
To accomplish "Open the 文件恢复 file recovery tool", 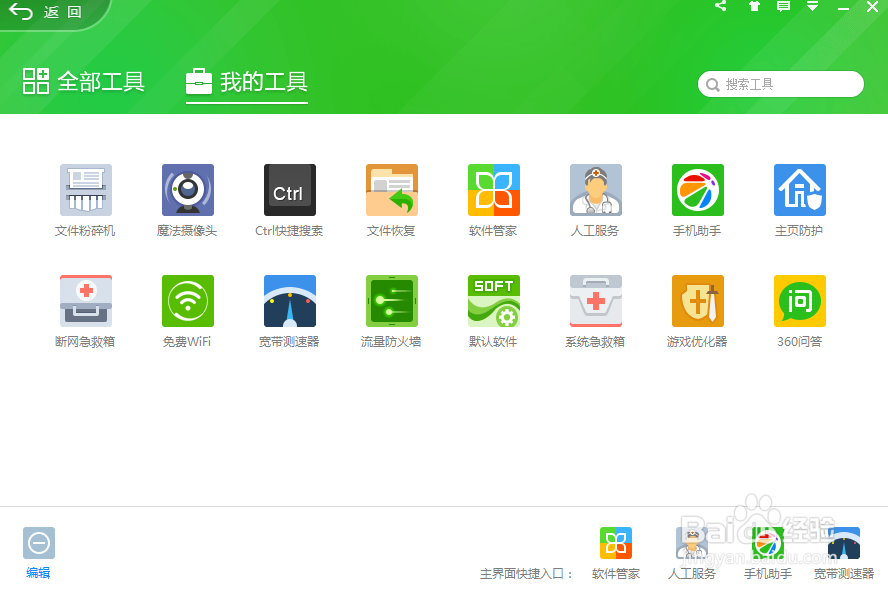I will [x=391, y=190].
